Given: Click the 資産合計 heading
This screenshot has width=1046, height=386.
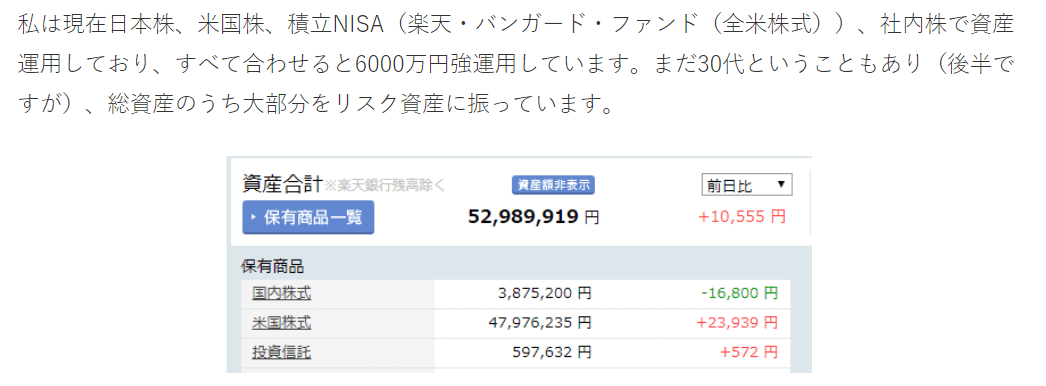Looking at the screenshot, I should [283, 184].
